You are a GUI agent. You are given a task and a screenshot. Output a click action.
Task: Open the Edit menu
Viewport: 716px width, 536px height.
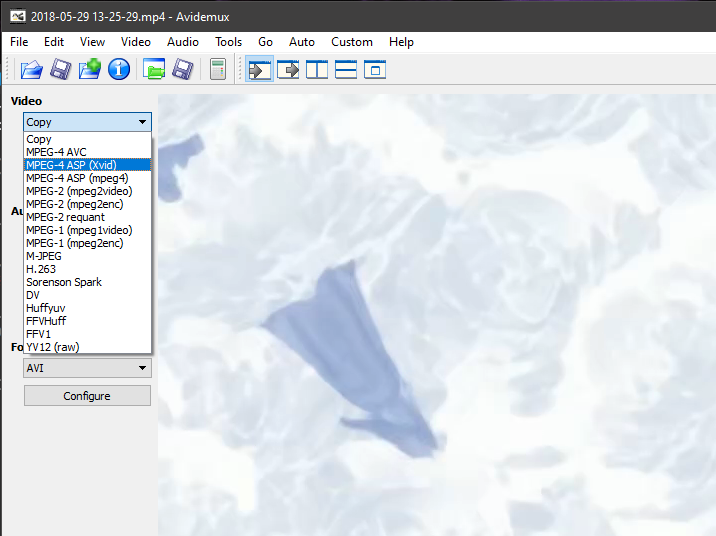pyautogui.click(x=54, y=42)
